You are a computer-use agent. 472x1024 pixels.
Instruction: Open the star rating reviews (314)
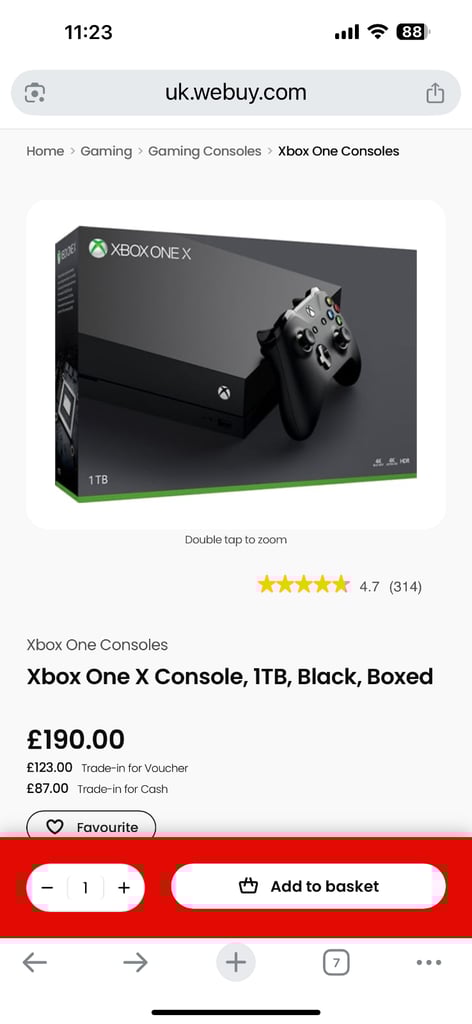coord(339,585)
